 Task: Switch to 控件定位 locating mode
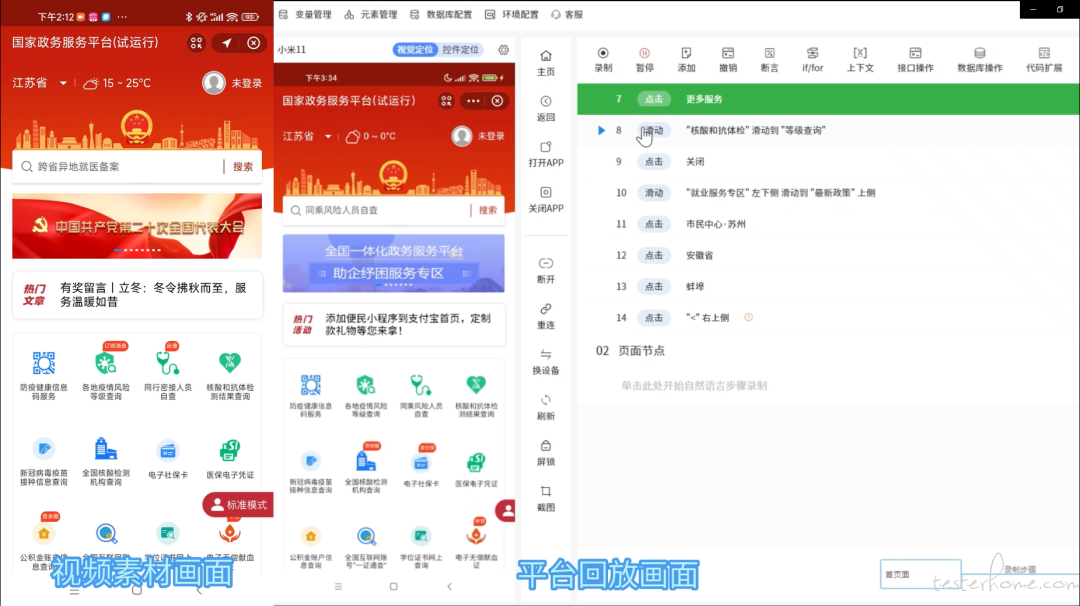[460, 50]
